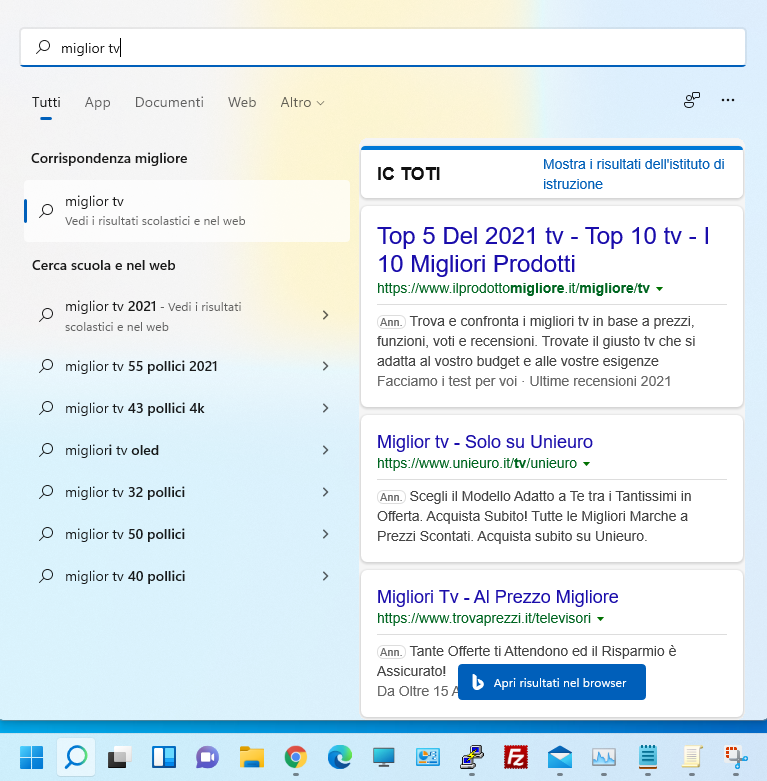Click 'Mostra i risultati dell'istituto di istruzione' link
The width and height of the screenshot is (767, 781).
(633, 174)
